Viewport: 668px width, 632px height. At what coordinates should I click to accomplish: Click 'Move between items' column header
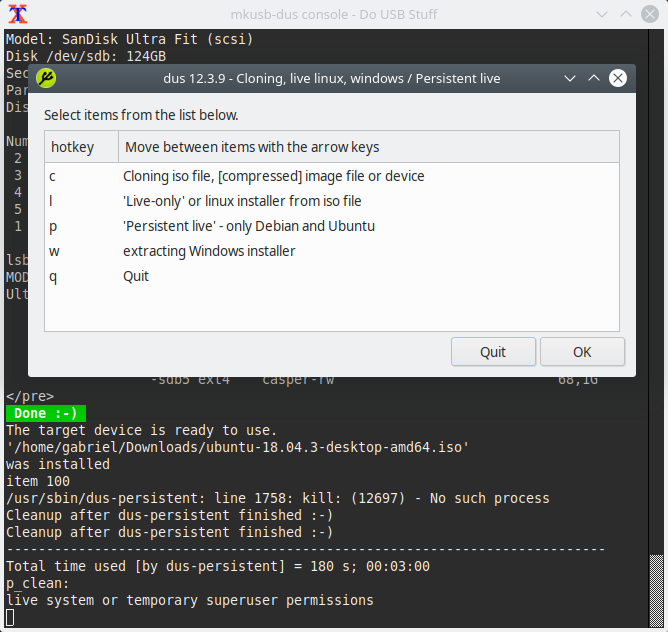pyautogui.click(x=369, y=147)
